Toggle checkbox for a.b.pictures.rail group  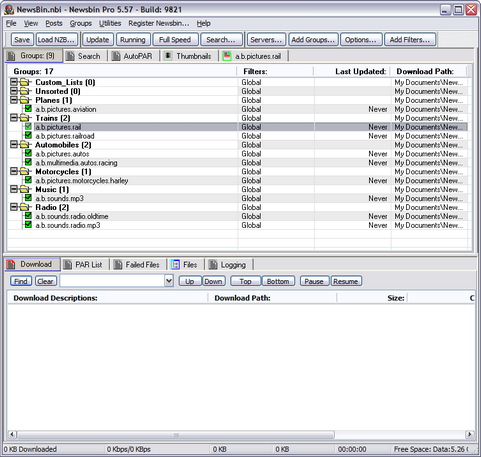(28, 127)
